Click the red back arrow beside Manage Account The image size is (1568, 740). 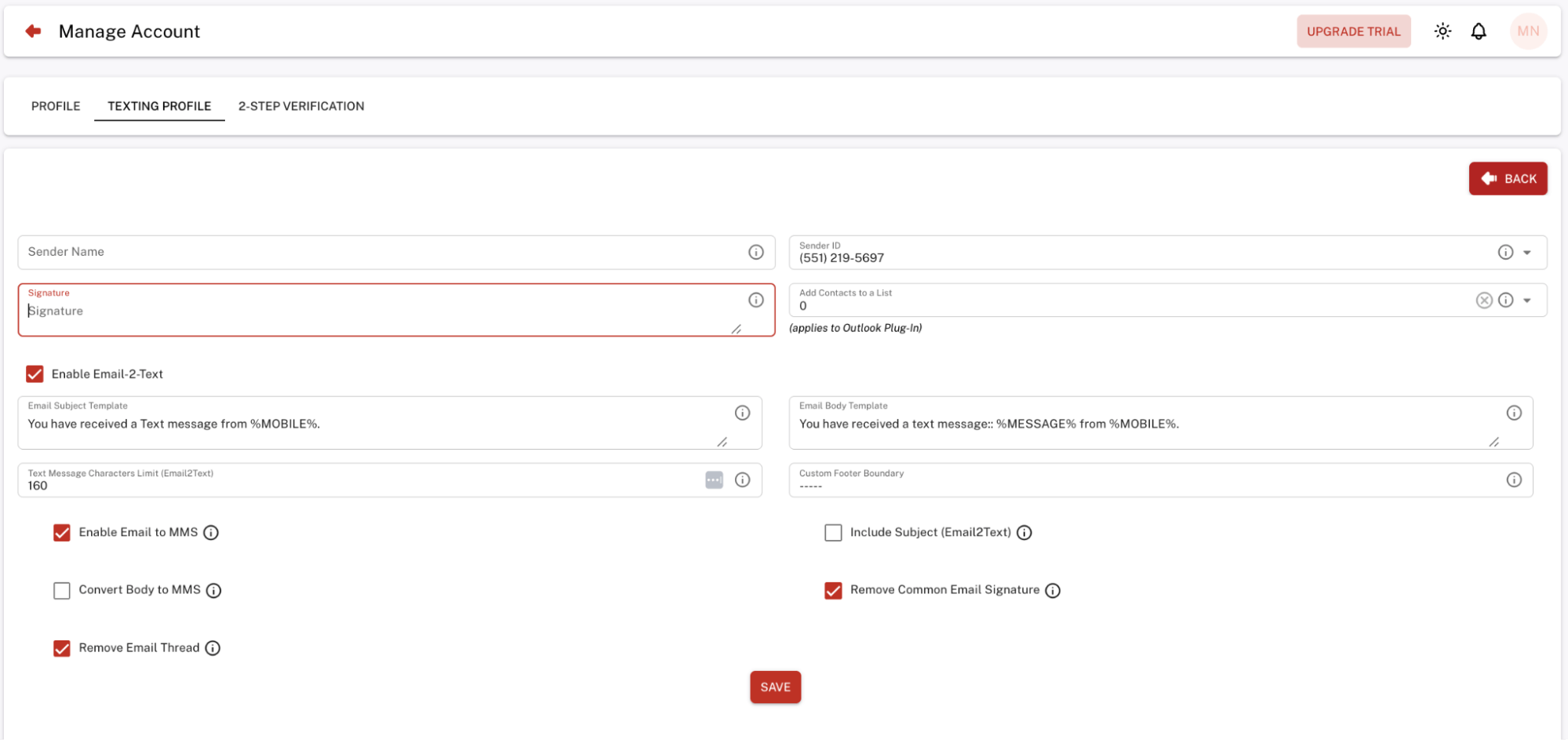(x=33, y=31)
